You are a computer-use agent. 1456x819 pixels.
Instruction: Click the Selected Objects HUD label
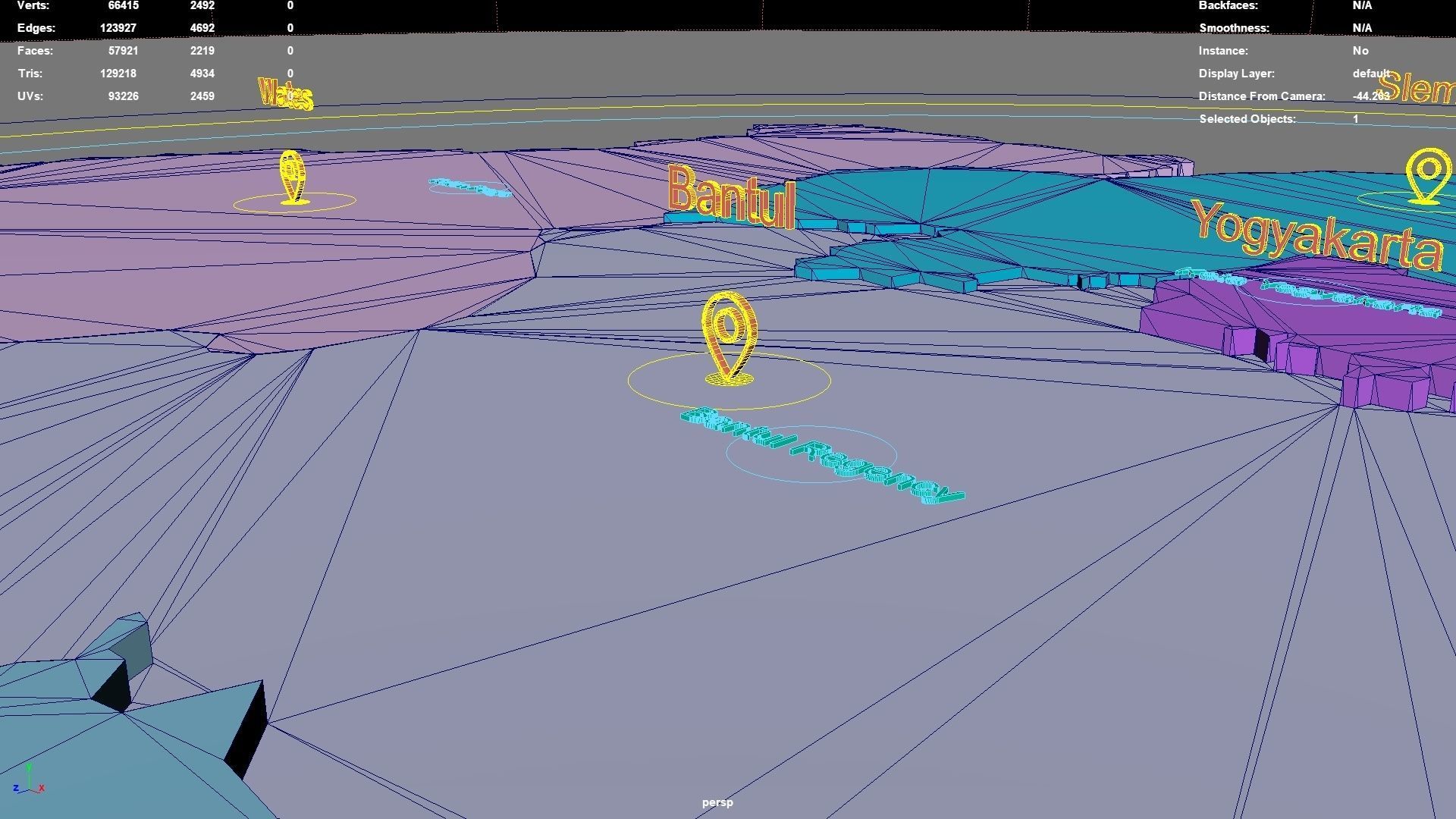coord(1247,119)
